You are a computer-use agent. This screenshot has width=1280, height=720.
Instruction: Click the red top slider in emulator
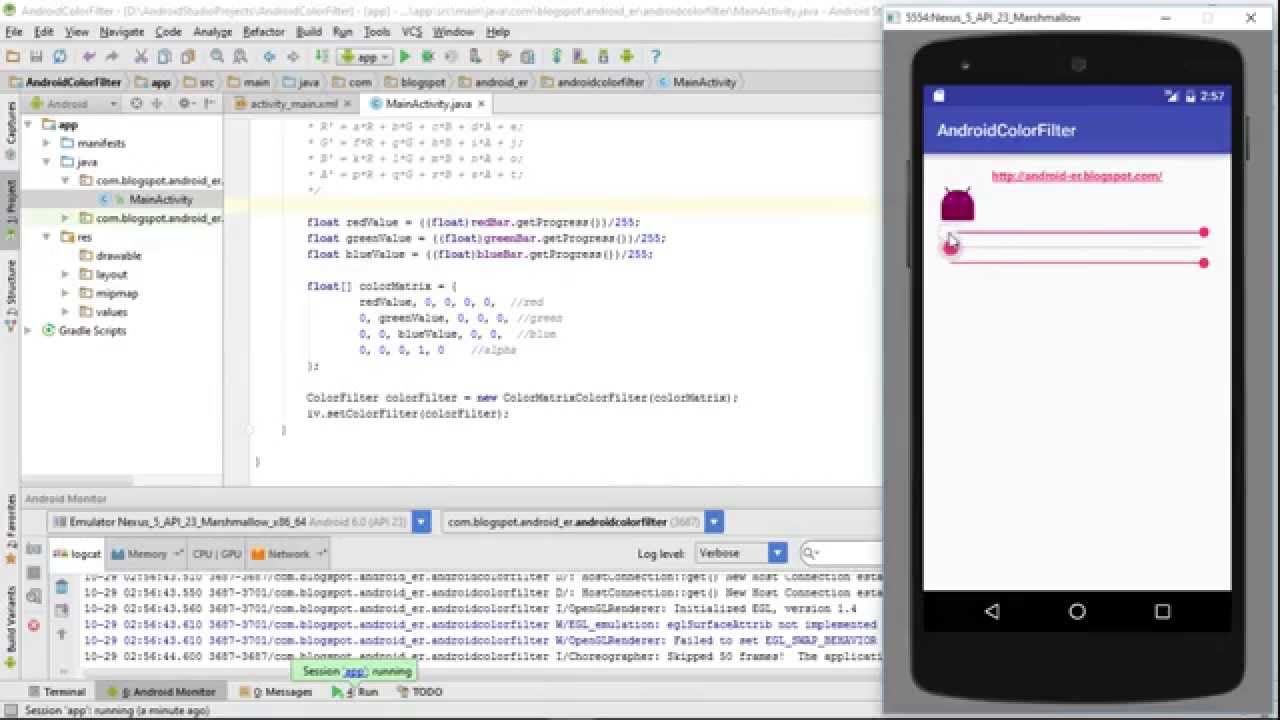1077,232
